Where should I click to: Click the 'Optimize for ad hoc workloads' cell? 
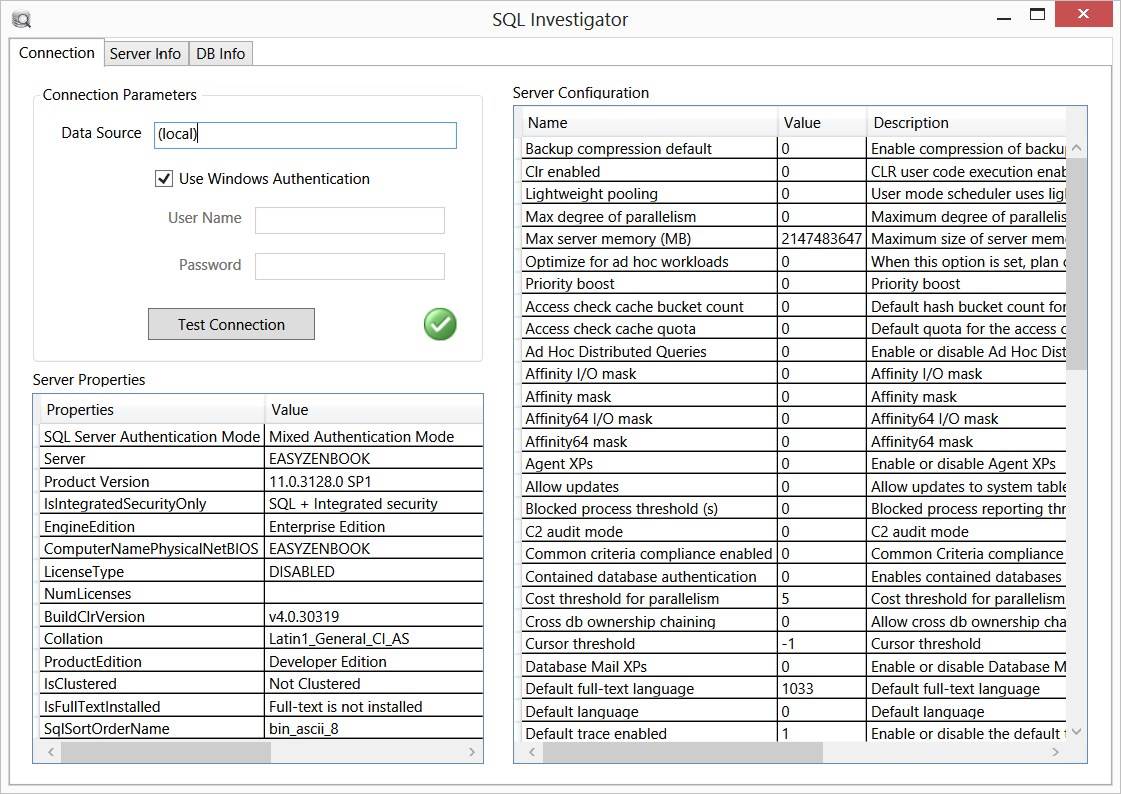pyautogui.click(x=649, y=262)
